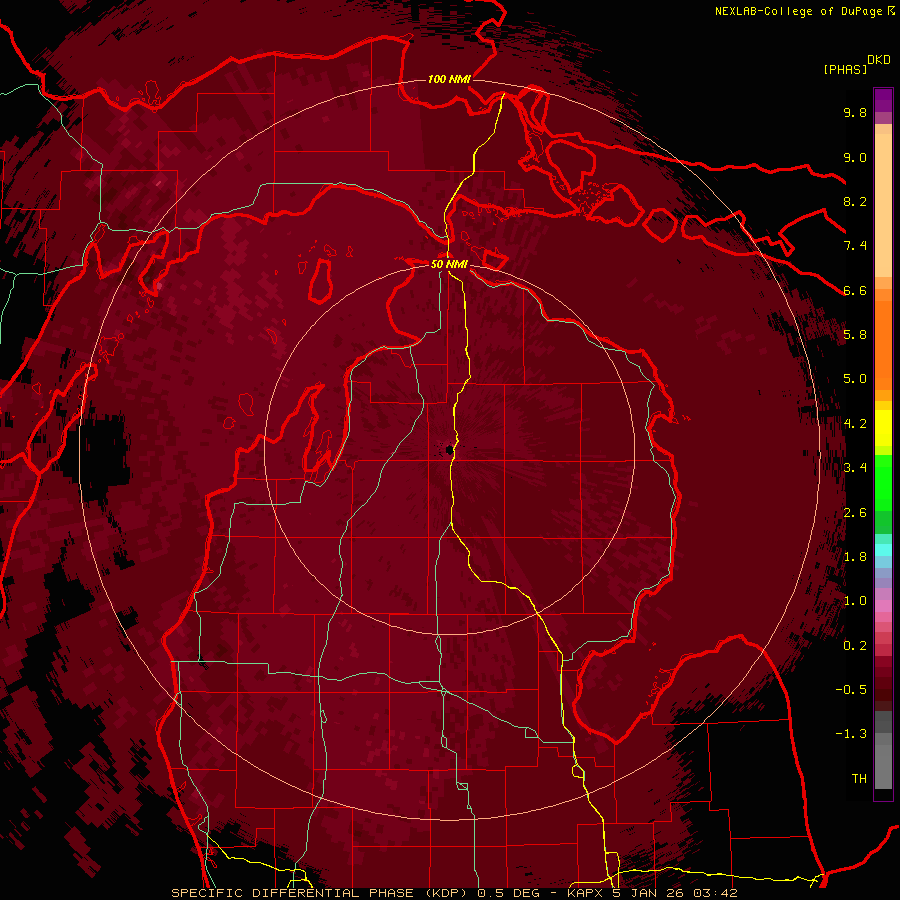Click the TH threshold label
Screen dimensions: 900x900
click(x=859, y=779)
